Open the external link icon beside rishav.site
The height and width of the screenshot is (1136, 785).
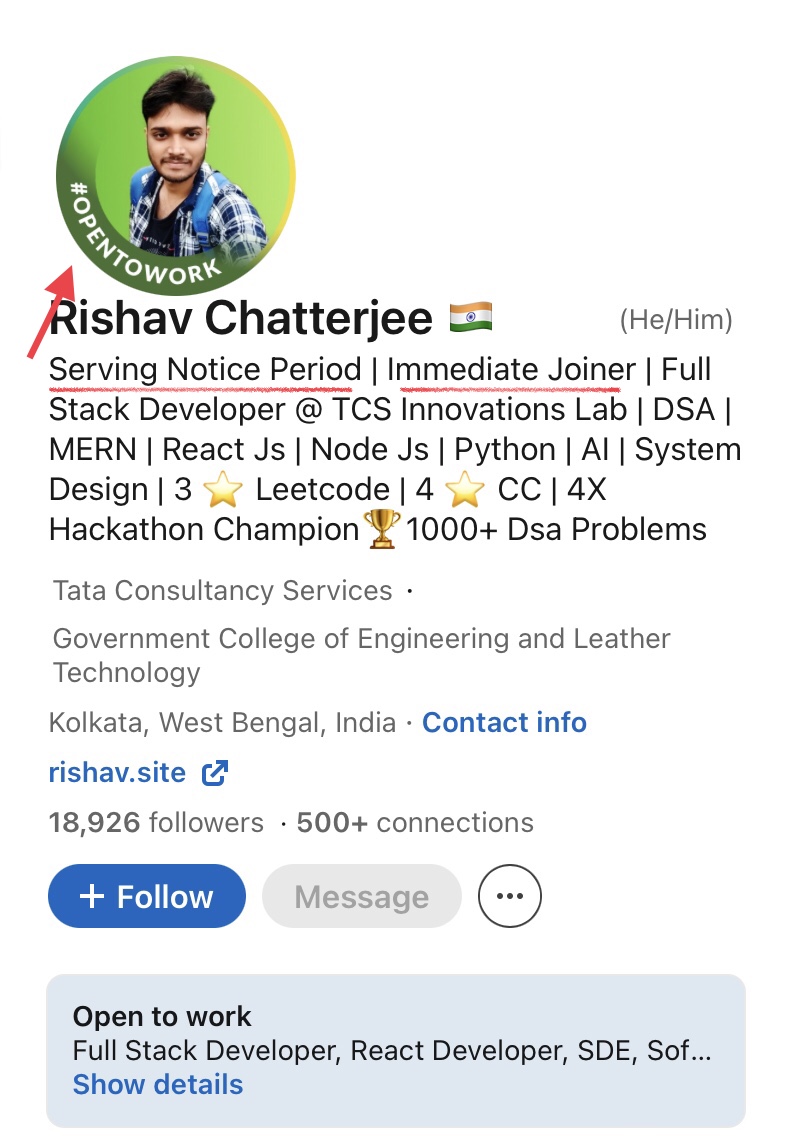215,773
